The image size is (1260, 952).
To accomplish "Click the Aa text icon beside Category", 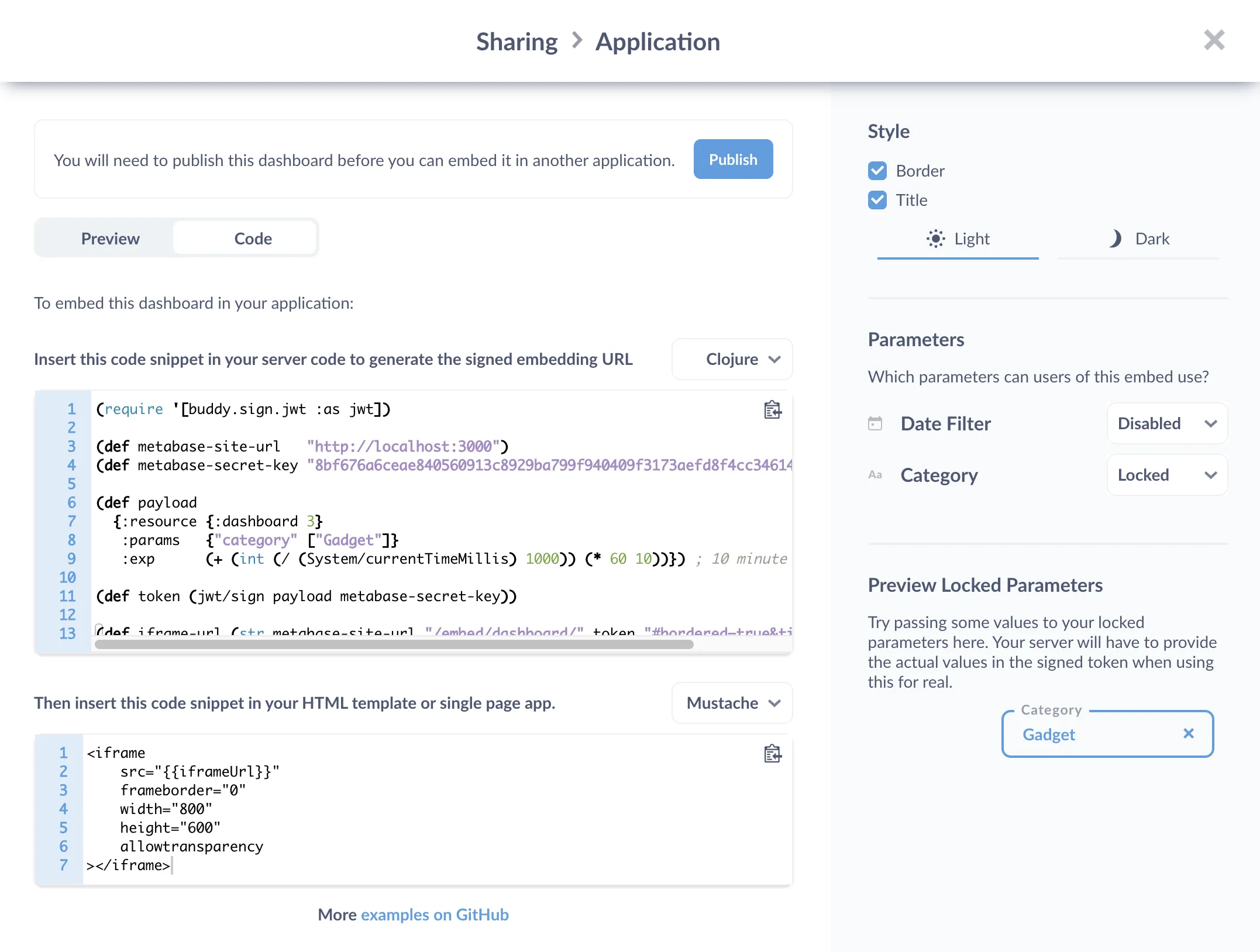I will 875,475.
